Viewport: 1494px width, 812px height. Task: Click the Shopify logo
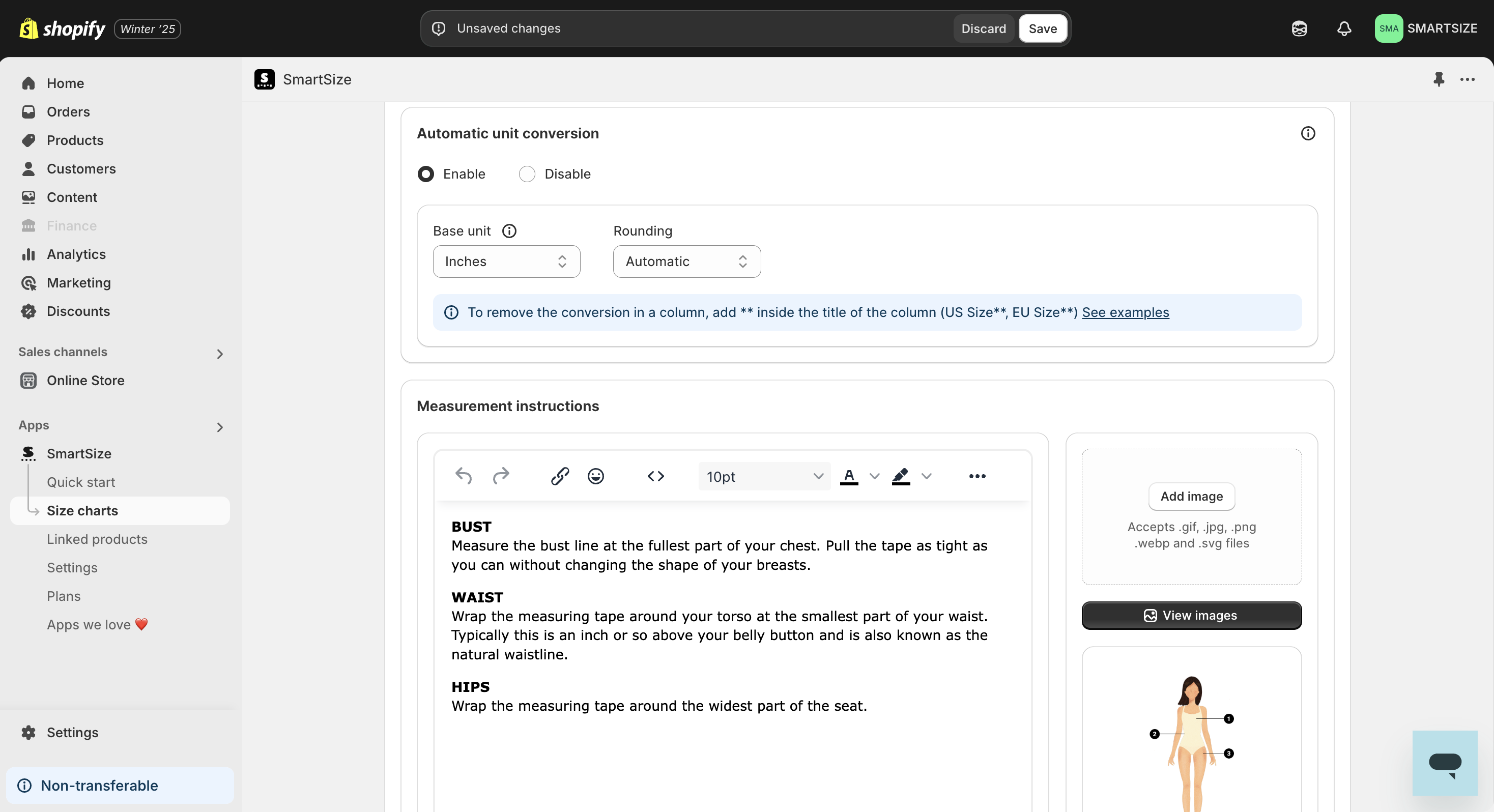click(62, 28)
